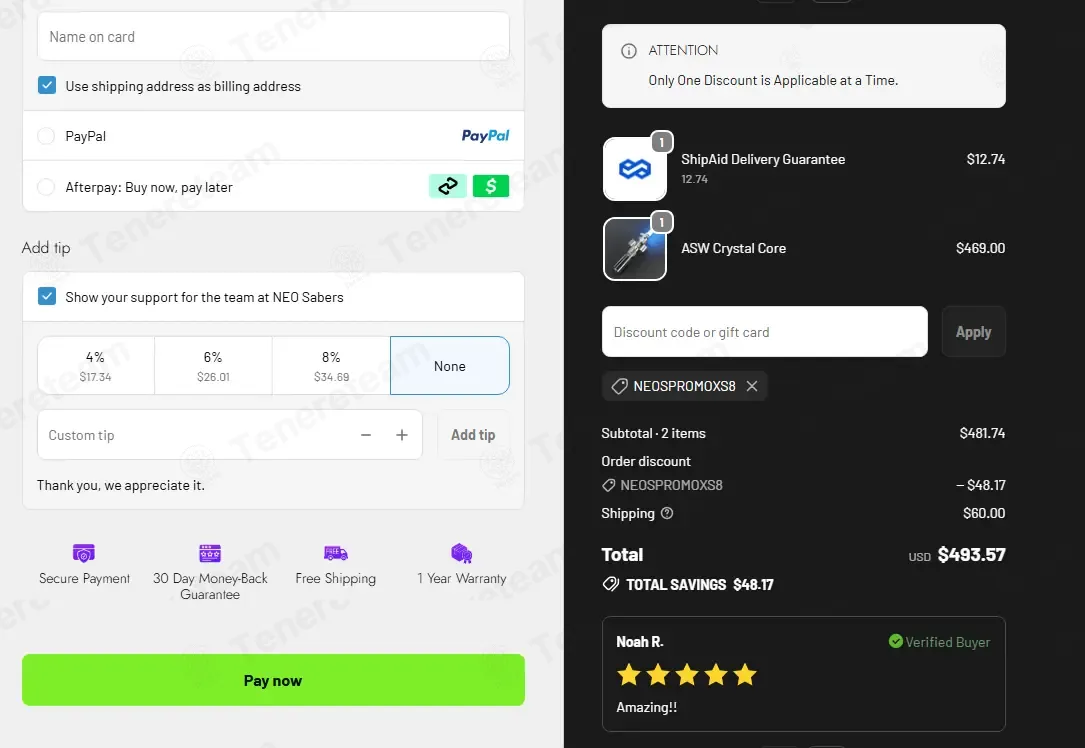Choose the 8% tip option

click(x=331, y=365)
